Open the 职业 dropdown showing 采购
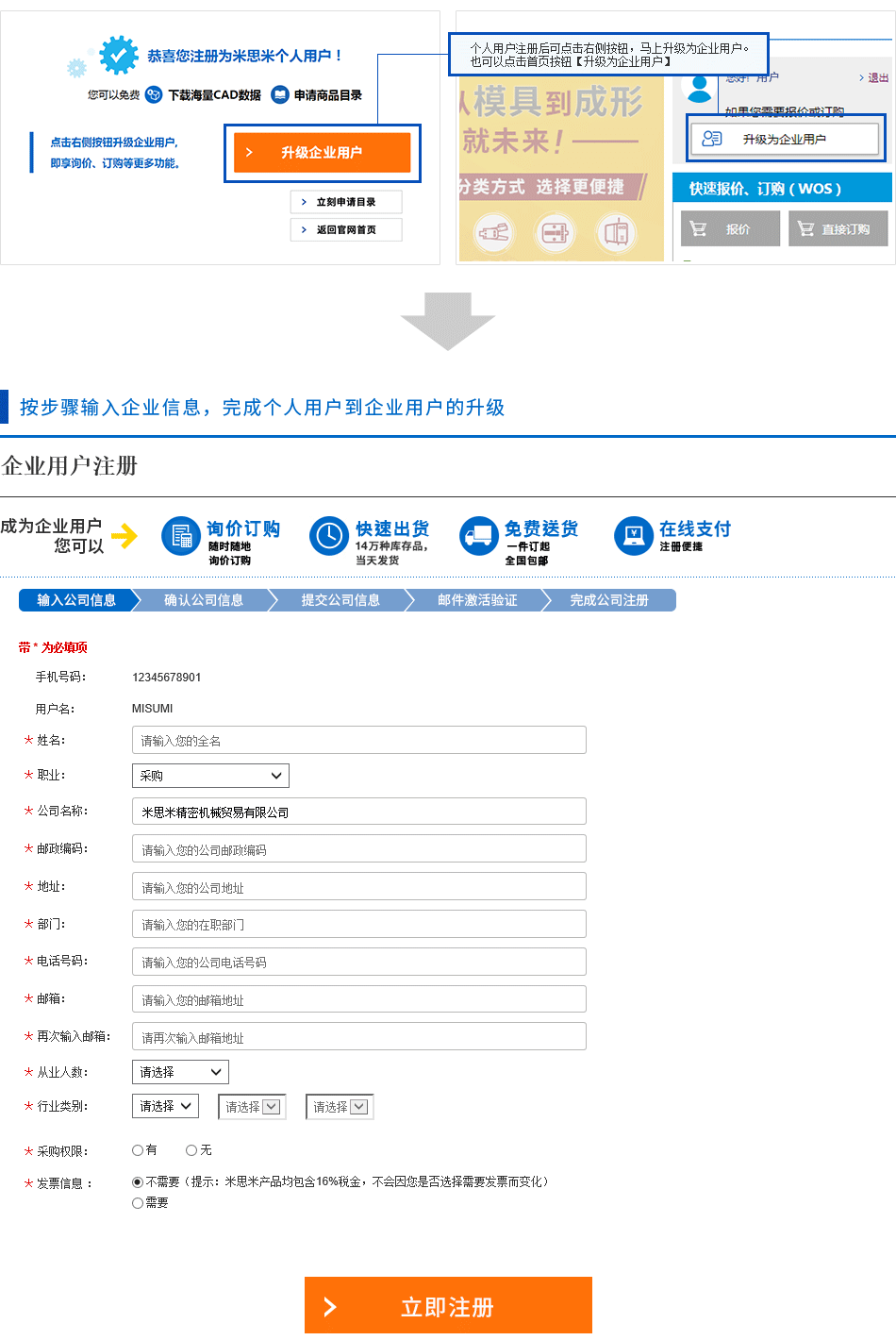The height and width of the screenshot is (1340, 896). click(x=210, y=776)
